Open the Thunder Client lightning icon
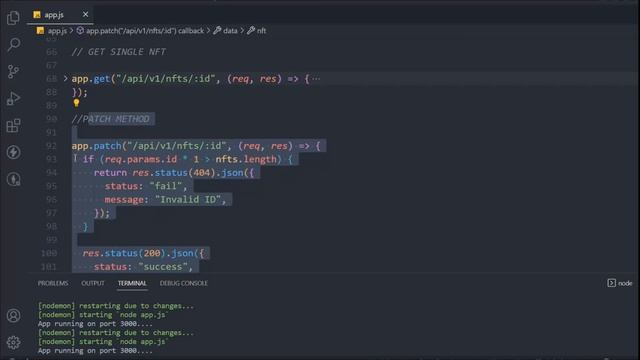The height and width of the screenshot is (360, 640). coord(13,152)
